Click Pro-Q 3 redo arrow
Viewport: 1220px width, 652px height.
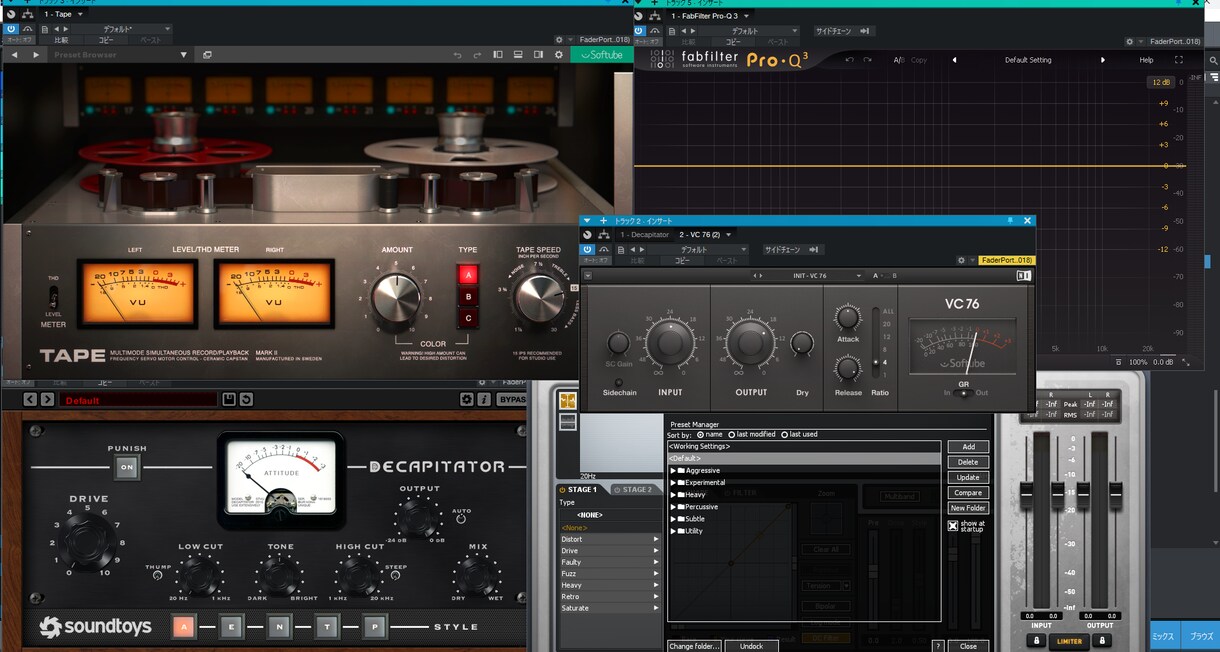click(870, 60)
